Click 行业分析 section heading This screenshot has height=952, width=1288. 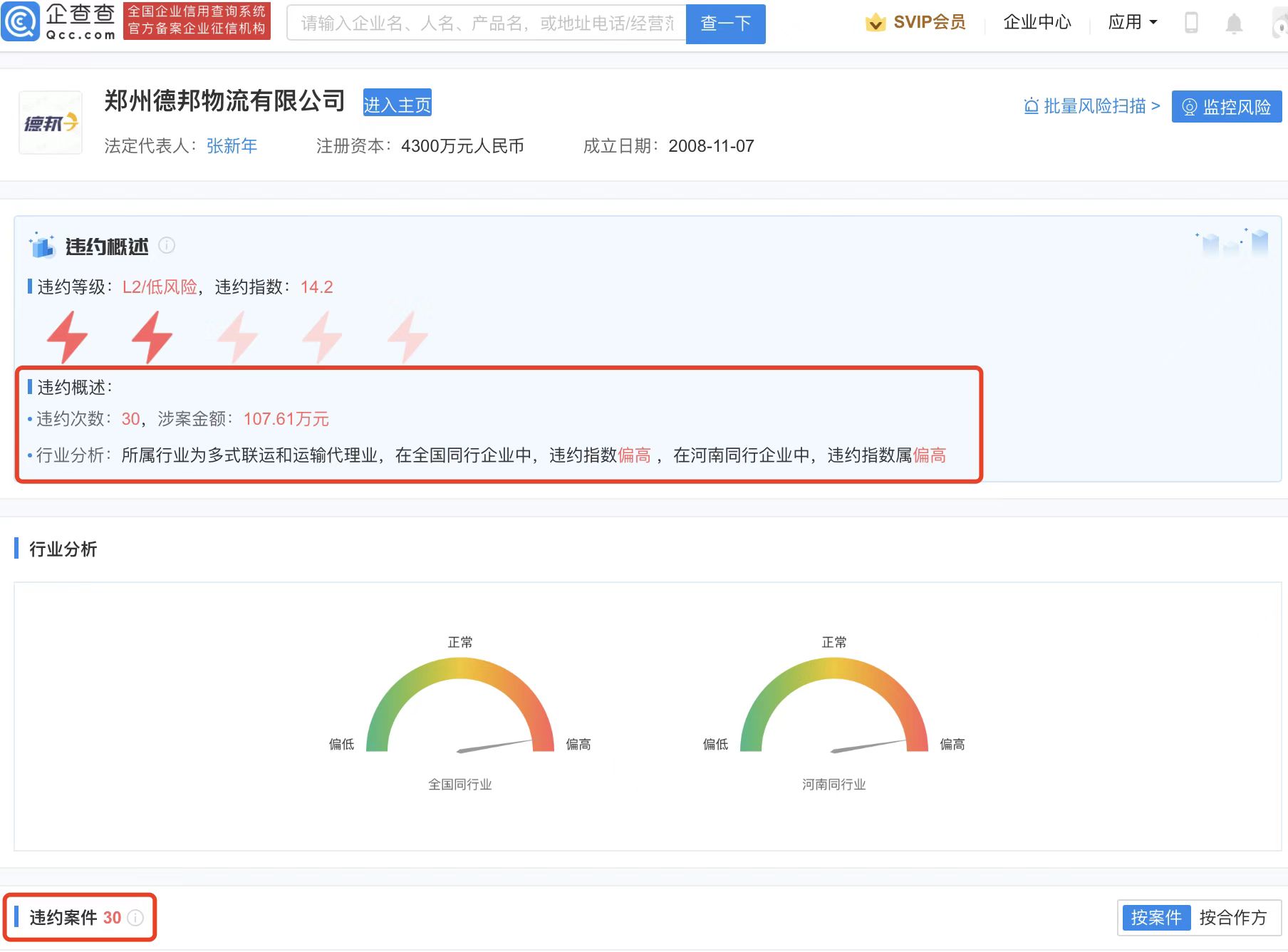63,549
